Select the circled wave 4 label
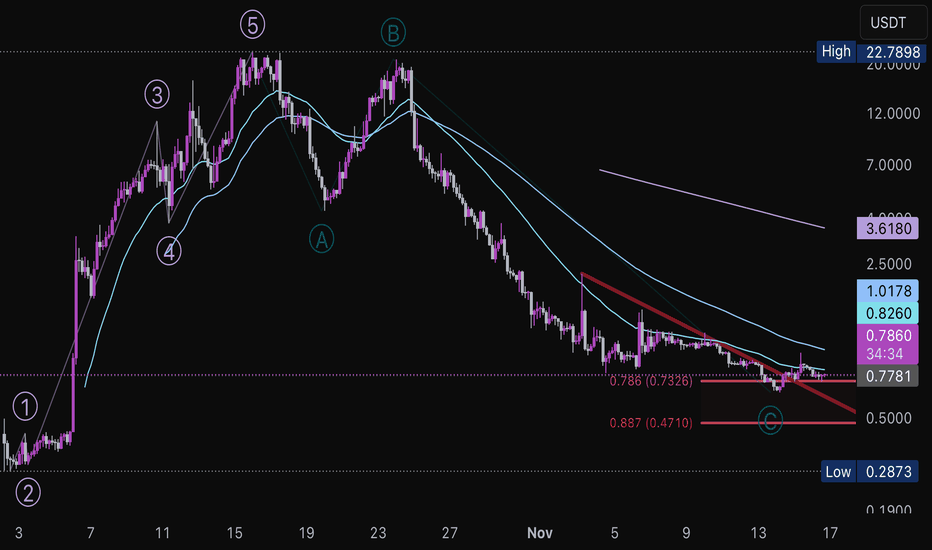 169,252
